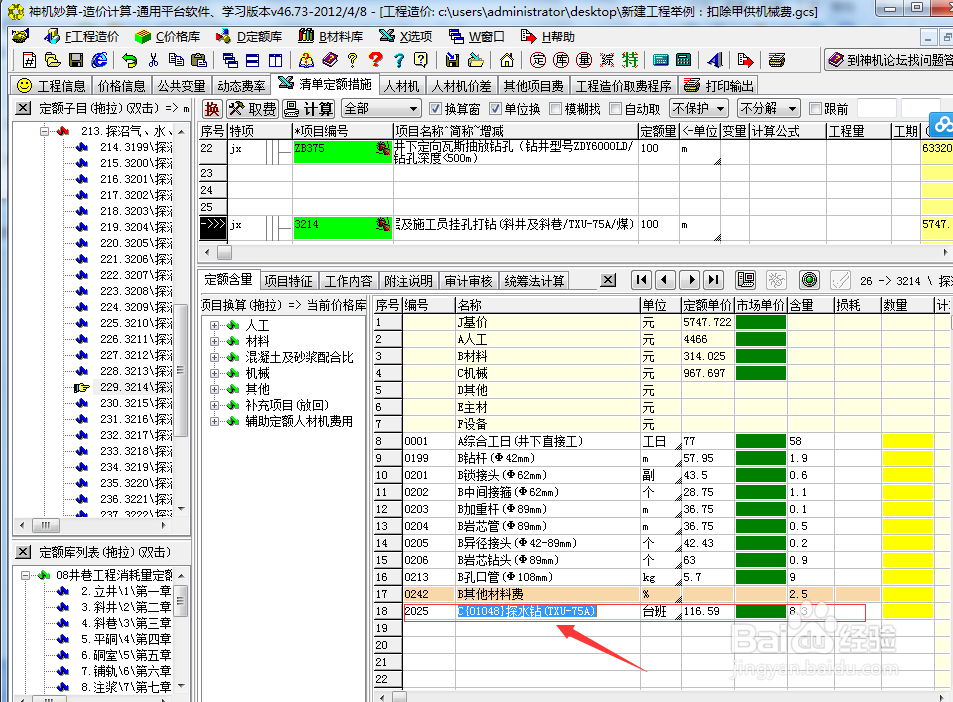The image size is (953, 702).
Task: Open the B材料库 menu
Action: (331, 36)
